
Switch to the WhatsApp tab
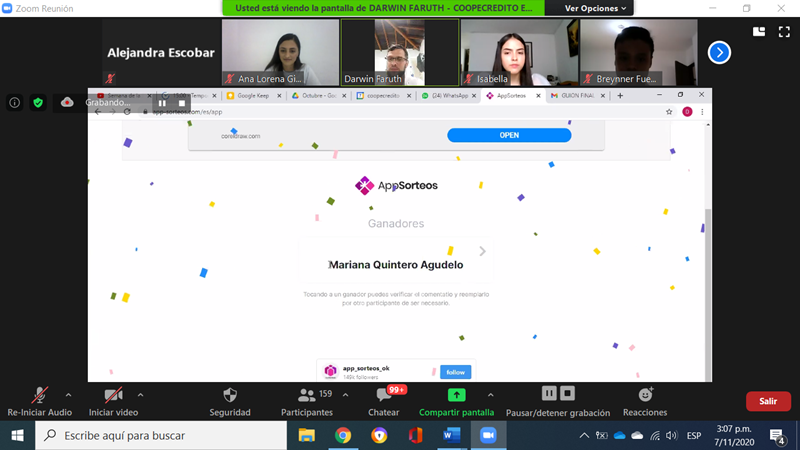448,95
